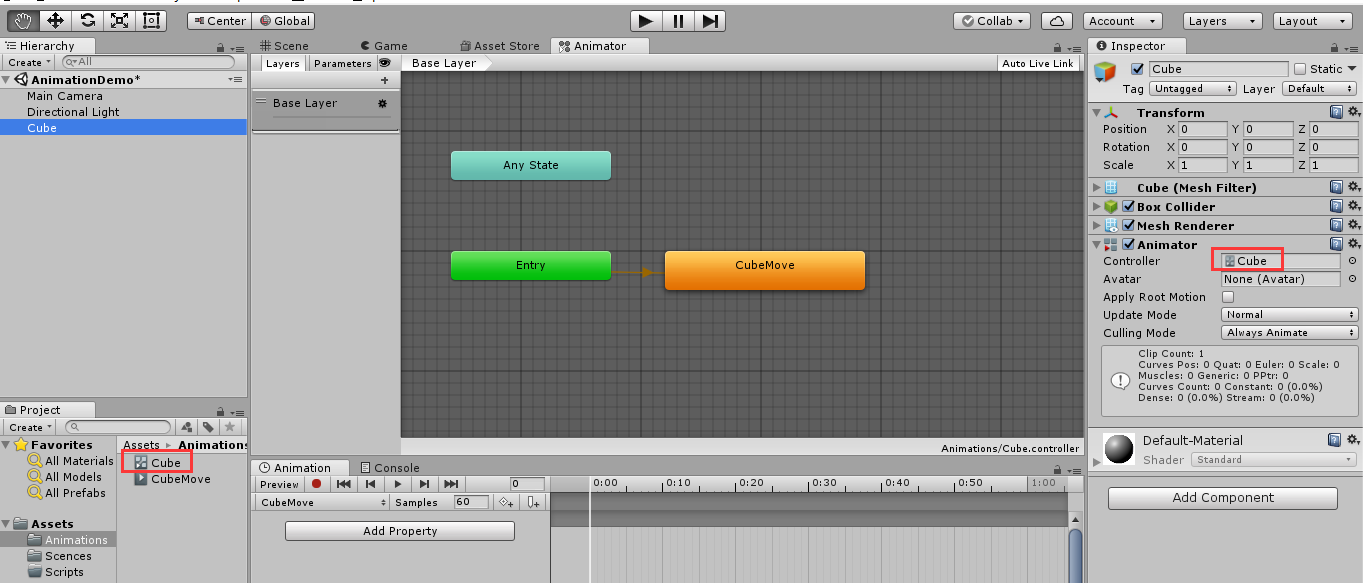The image size is (1363, 583).
Task: Enable Apply Root Motion checkbox
Action: tap(1228, 297)
